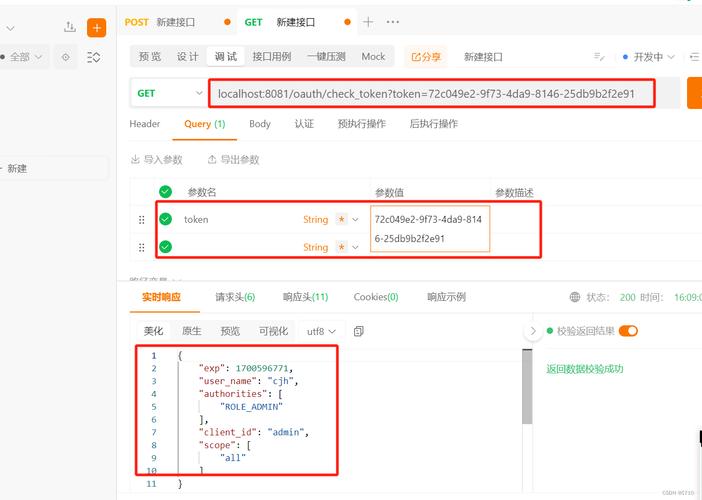This screenshot has width=702, height=500.
Task: Click 导出参数 export parameters
Action: click(233, 160)
